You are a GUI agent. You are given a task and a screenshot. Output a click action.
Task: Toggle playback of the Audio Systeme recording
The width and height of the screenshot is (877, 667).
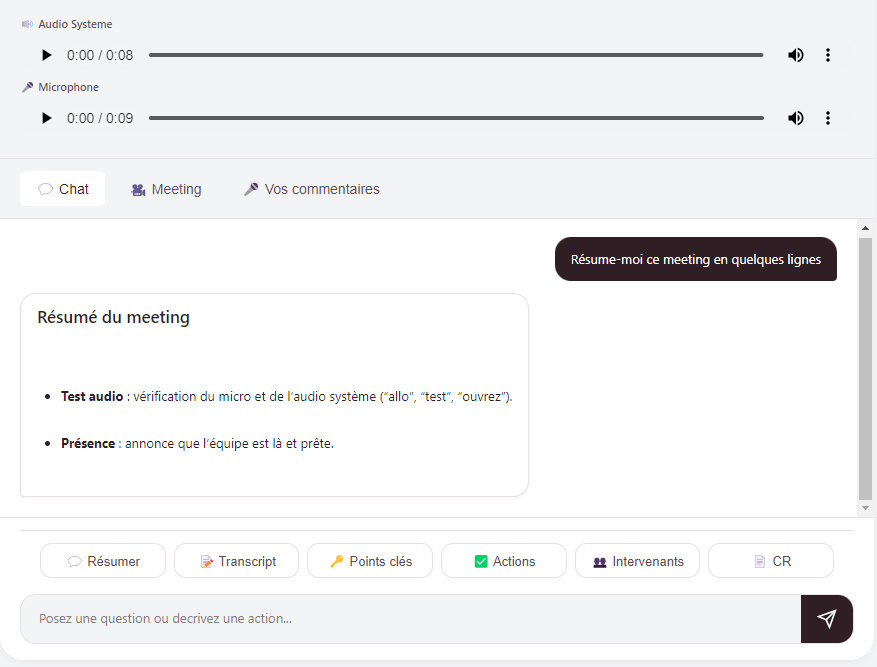click(x=46, y=55)
